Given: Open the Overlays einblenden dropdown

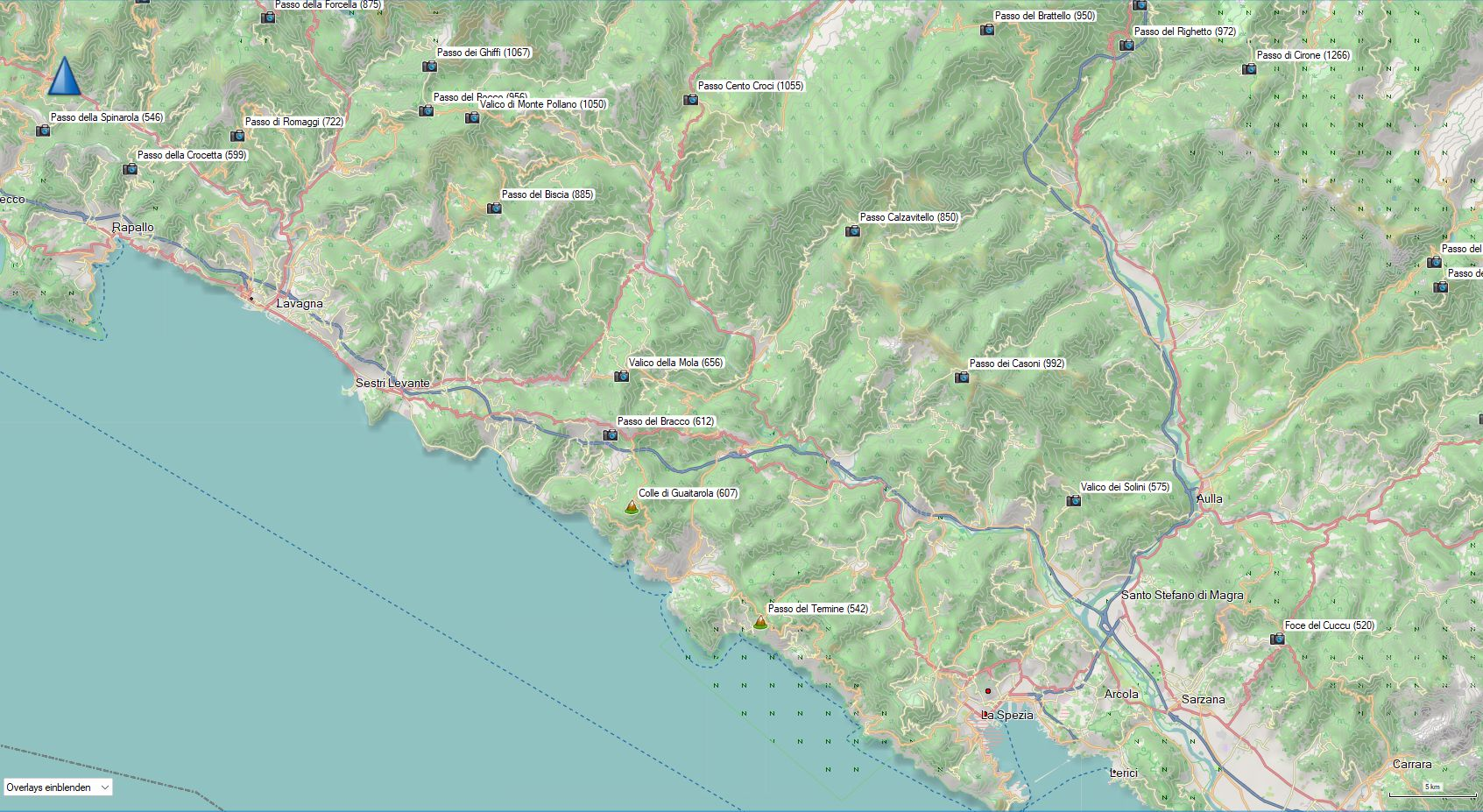Looking at the screenshot, I should (58, 787).
